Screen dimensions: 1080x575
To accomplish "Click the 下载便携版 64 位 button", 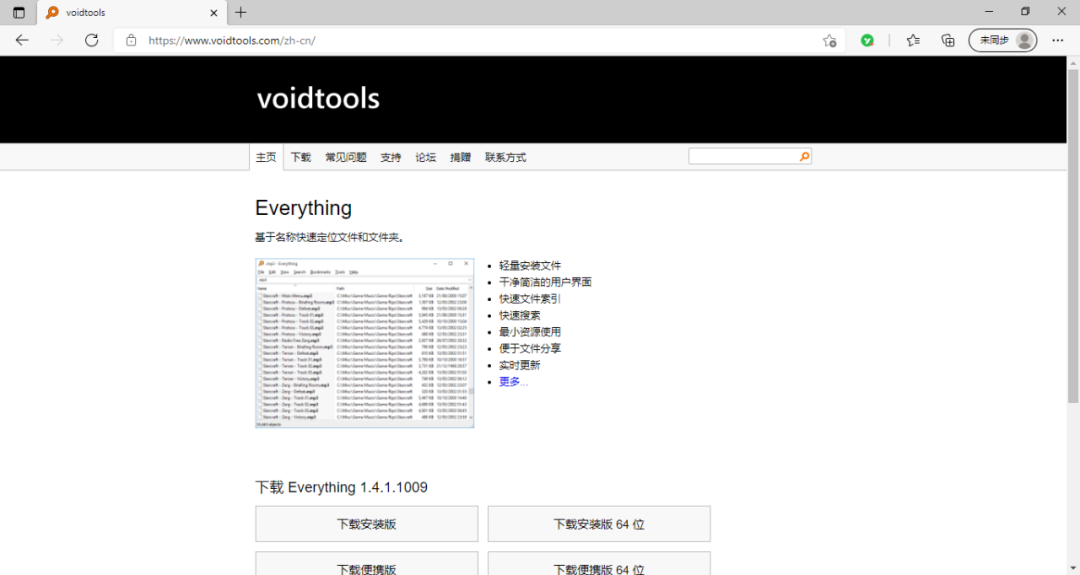I will click(599, 564).
